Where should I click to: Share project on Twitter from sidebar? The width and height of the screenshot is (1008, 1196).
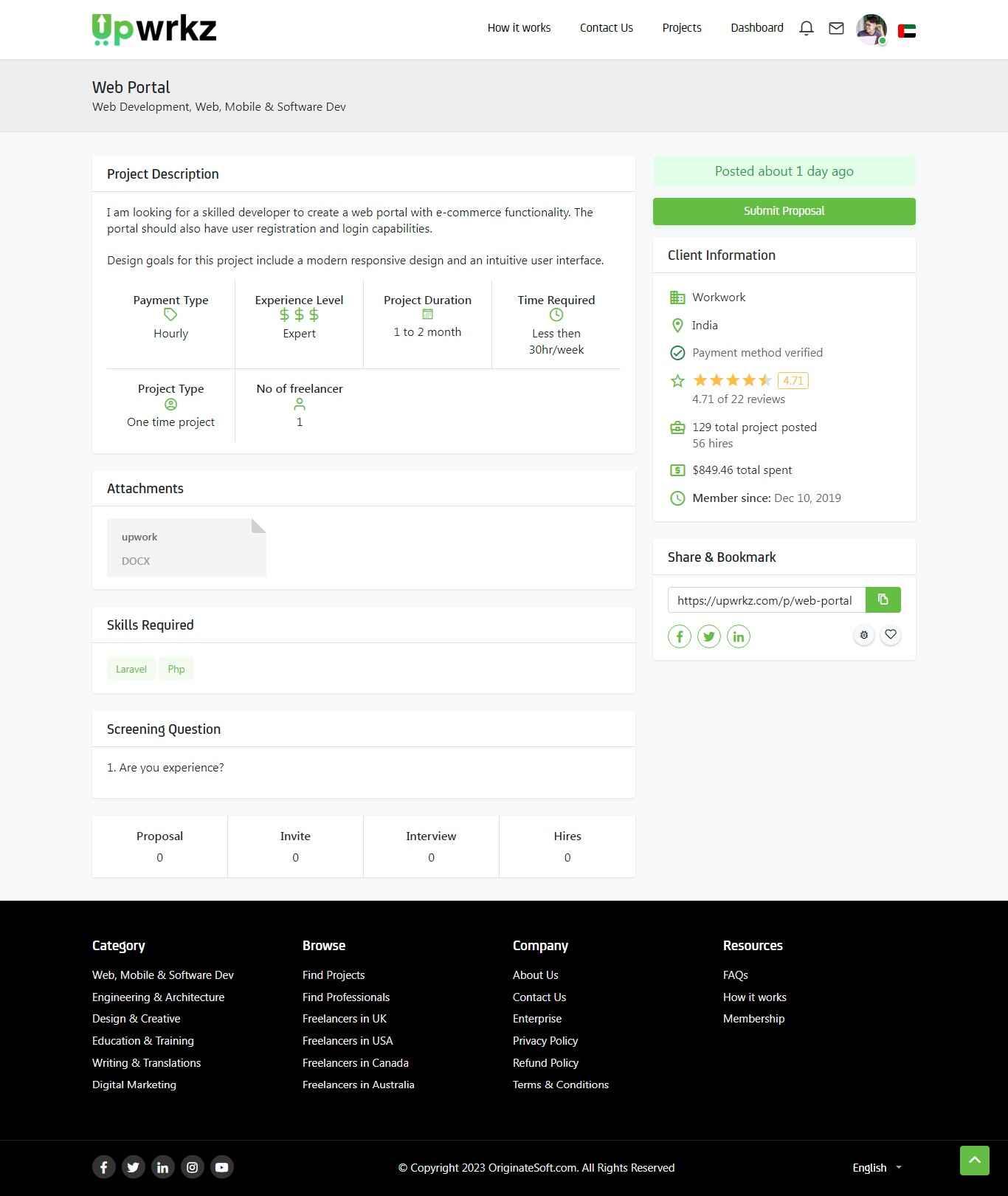pos(708,636)
